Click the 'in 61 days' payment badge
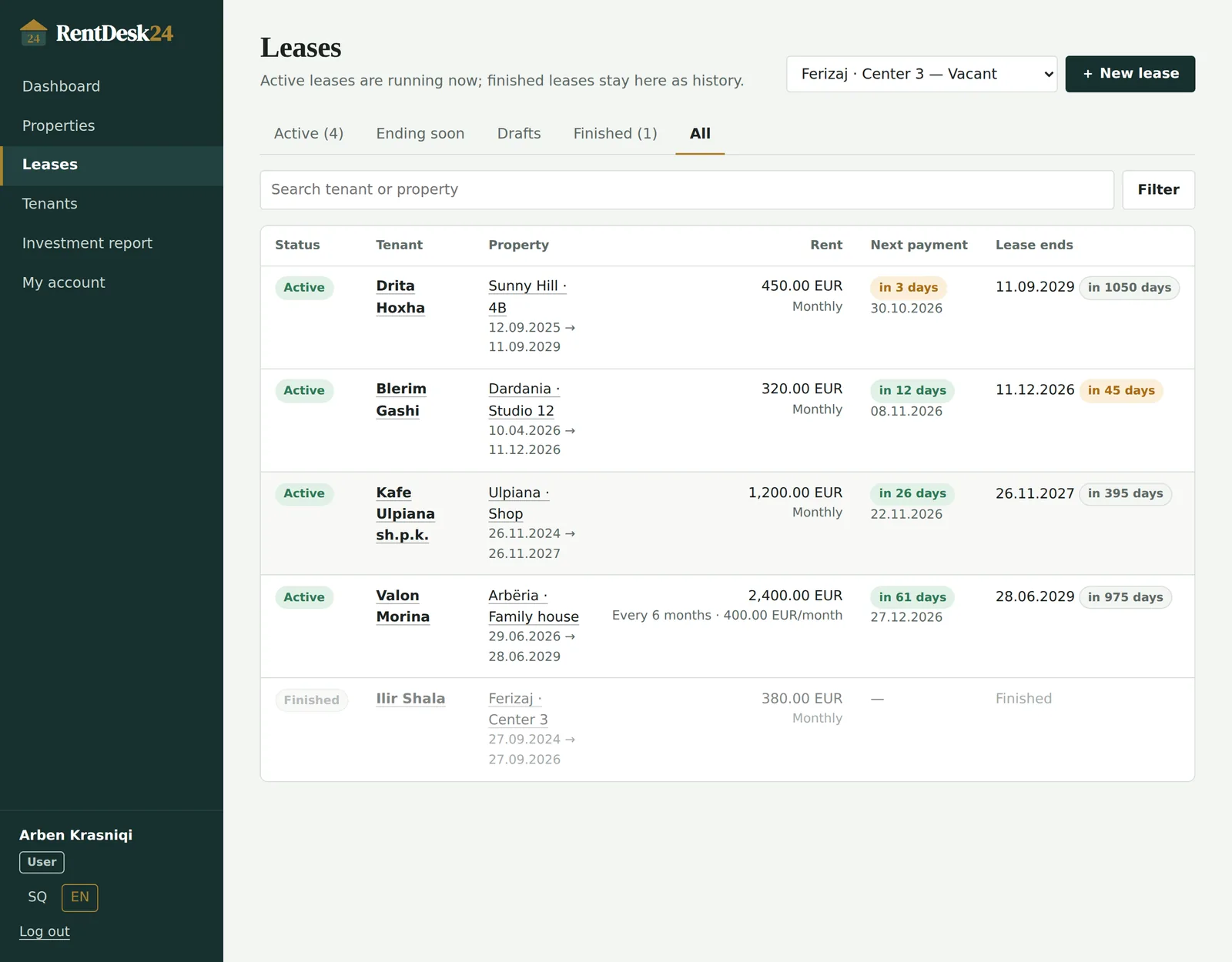This screenshot has width=1232, height=962. coord(912,597)
